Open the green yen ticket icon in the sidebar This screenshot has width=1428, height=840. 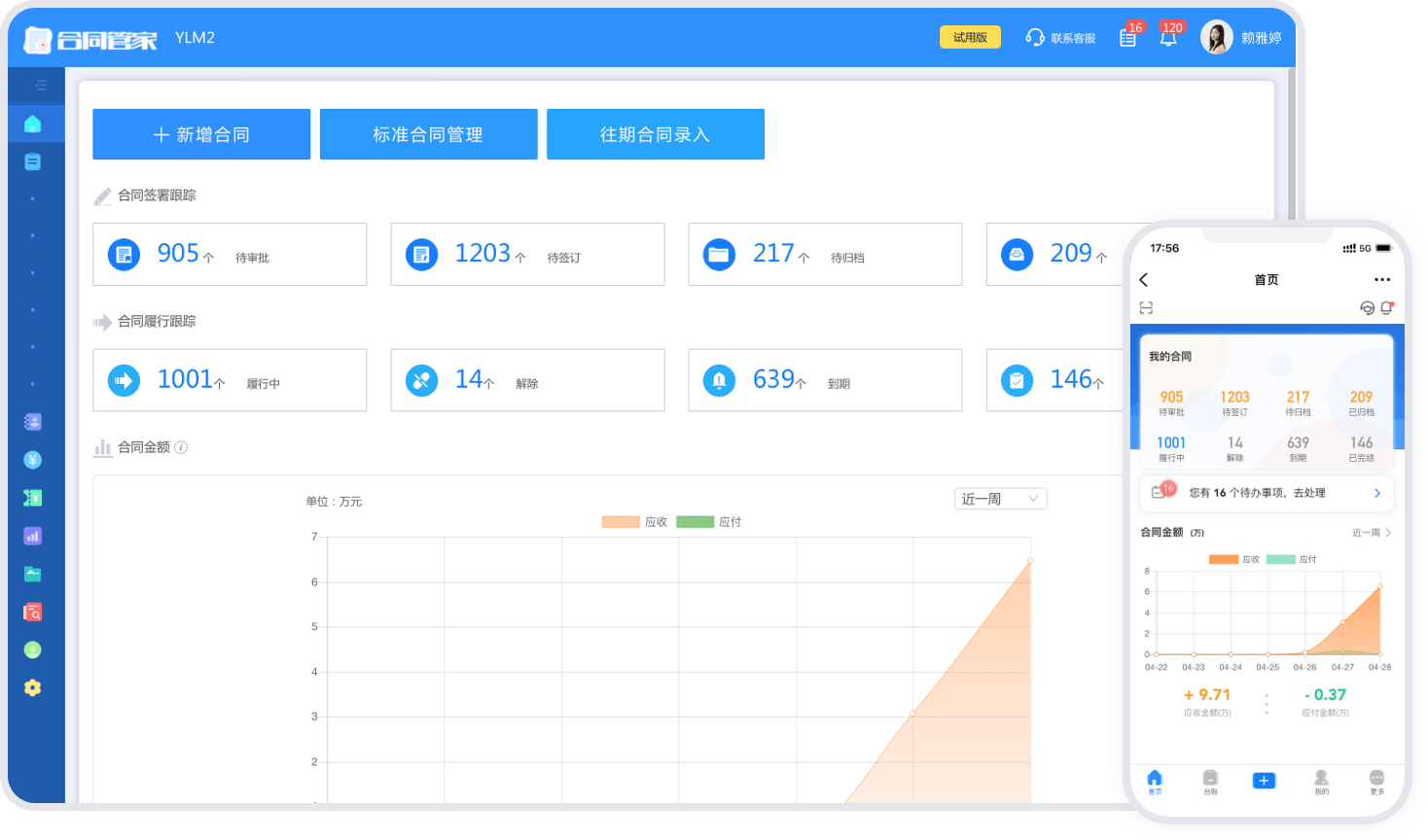click(33, 498)
